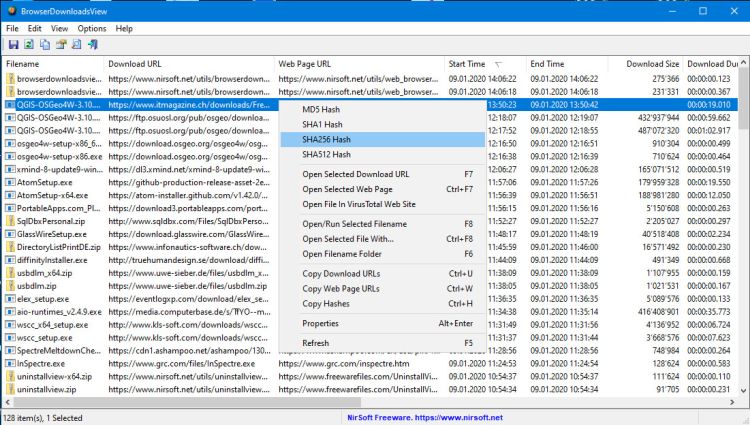Click the vertical scrollbar up arrow

(743, 63)
